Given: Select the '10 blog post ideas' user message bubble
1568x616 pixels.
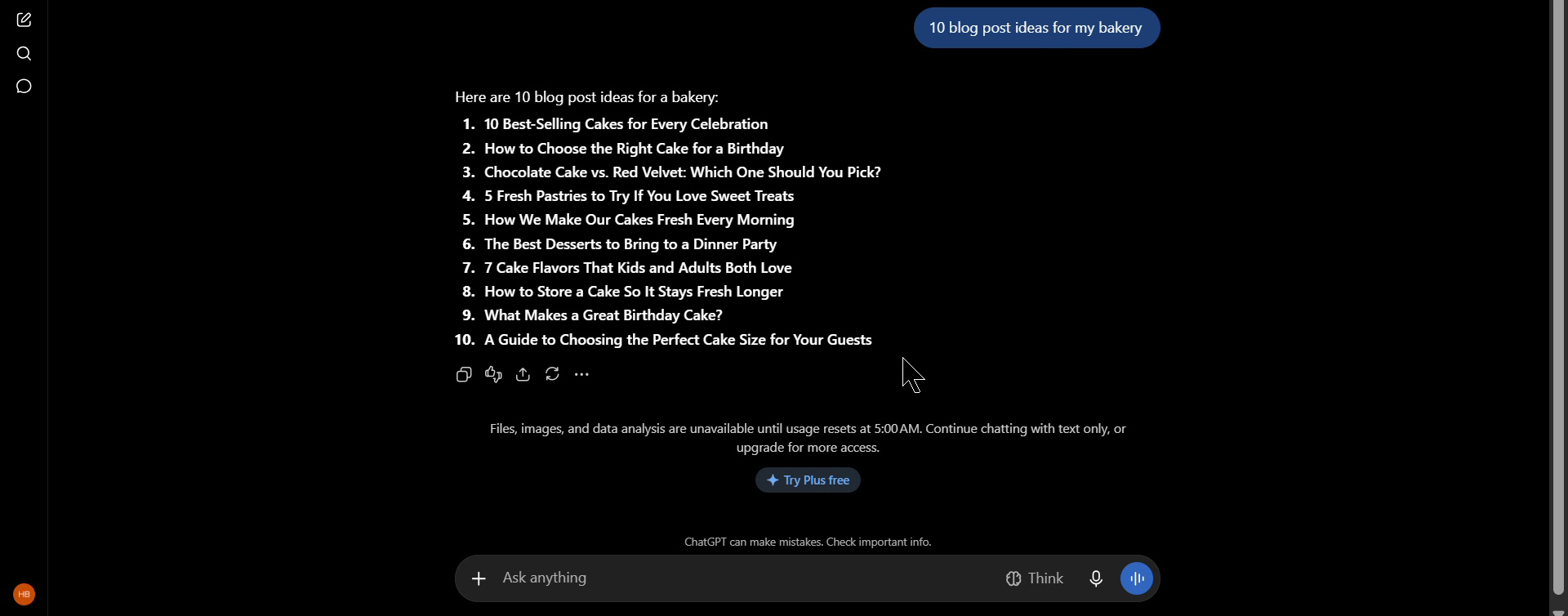Looking at the screenshot, I should click(x=1036, y=28).
